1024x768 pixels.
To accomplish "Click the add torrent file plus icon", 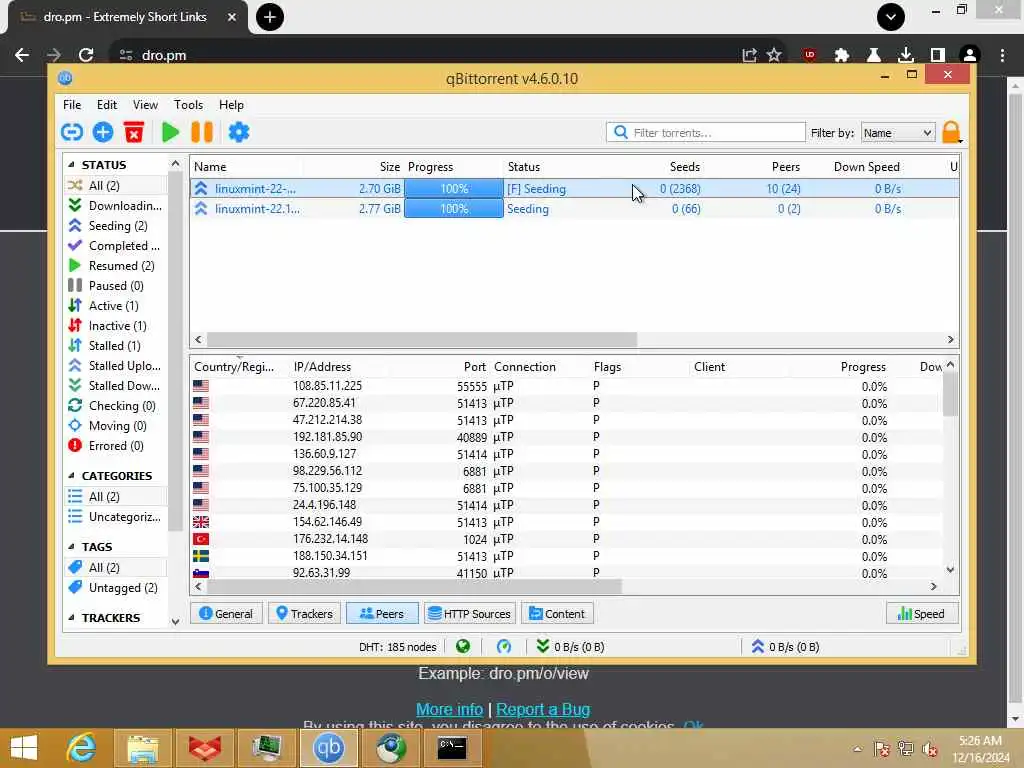I will tap(103, 132).
